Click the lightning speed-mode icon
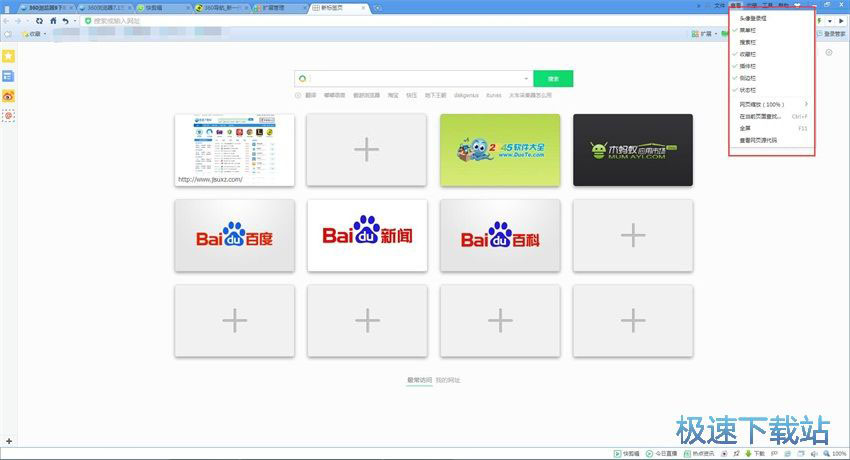The height and width of the screenshot is (460, 850). tap(819, 21)
